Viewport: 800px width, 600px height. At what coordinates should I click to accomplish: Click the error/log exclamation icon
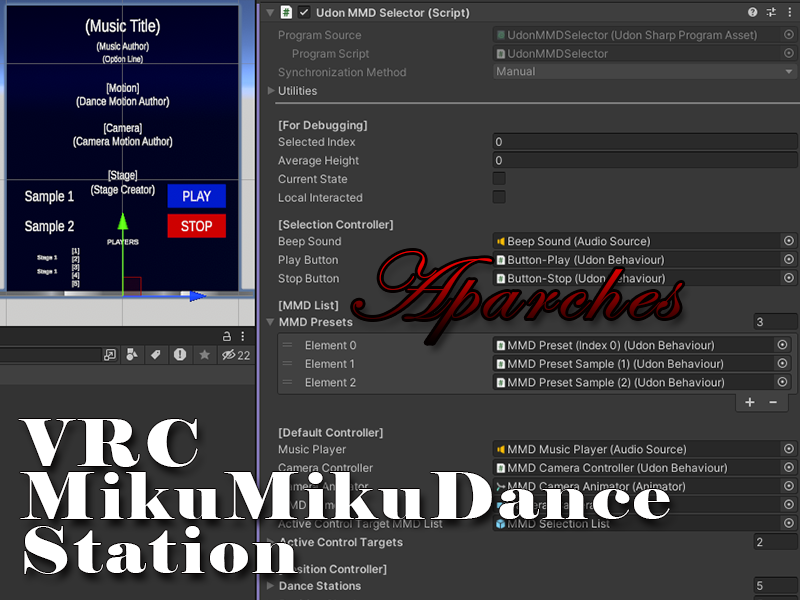click(x=180, y=355)
